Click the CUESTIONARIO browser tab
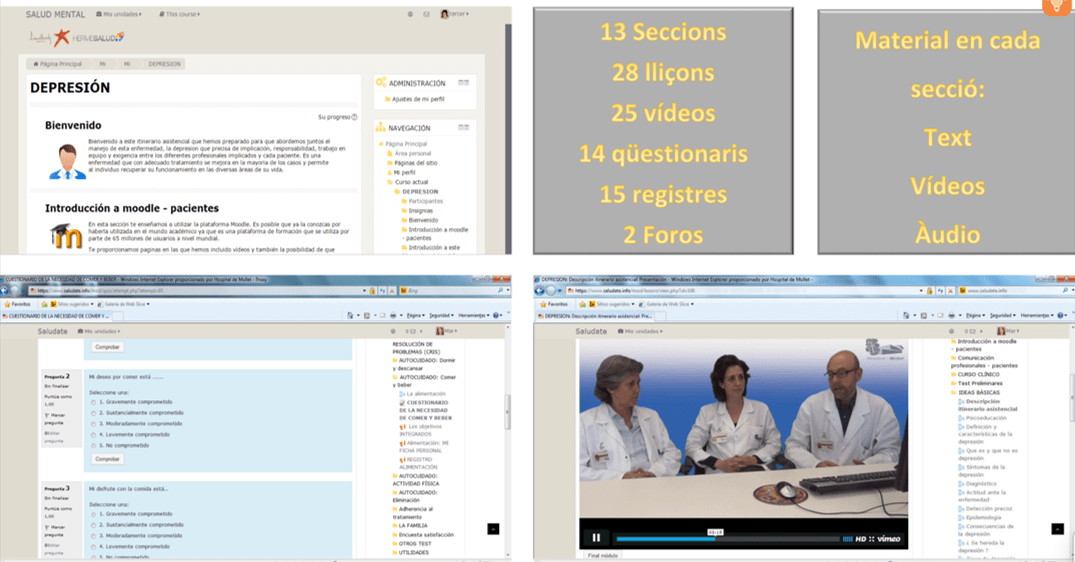This screenshot has width=1075, height=562. (x=56, y=316)
